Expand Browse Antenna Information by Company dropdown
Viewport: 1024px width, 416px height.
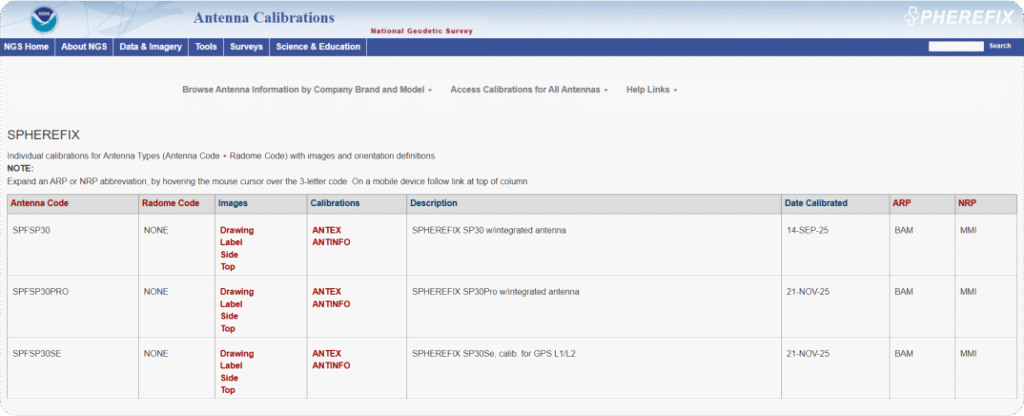tap(306, 90)
